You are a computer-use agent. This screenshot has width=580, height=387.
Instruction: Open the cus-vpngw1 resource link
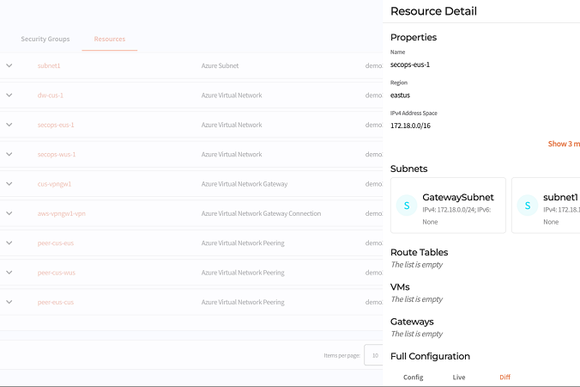pyautogui.click(x=54, y=184)
